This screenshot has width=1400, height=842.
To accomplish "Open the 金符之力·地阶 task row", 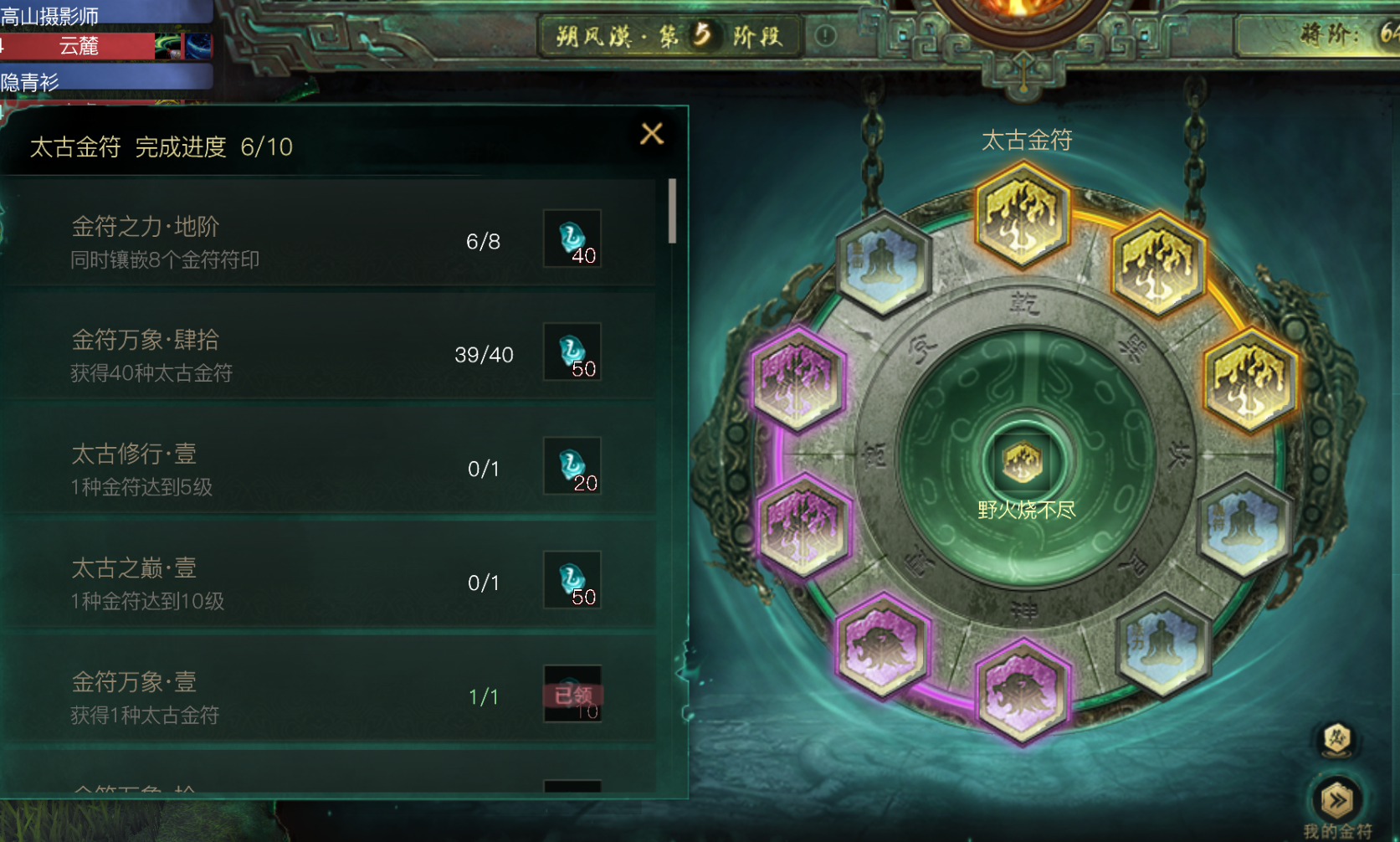I will click(329, 241).
